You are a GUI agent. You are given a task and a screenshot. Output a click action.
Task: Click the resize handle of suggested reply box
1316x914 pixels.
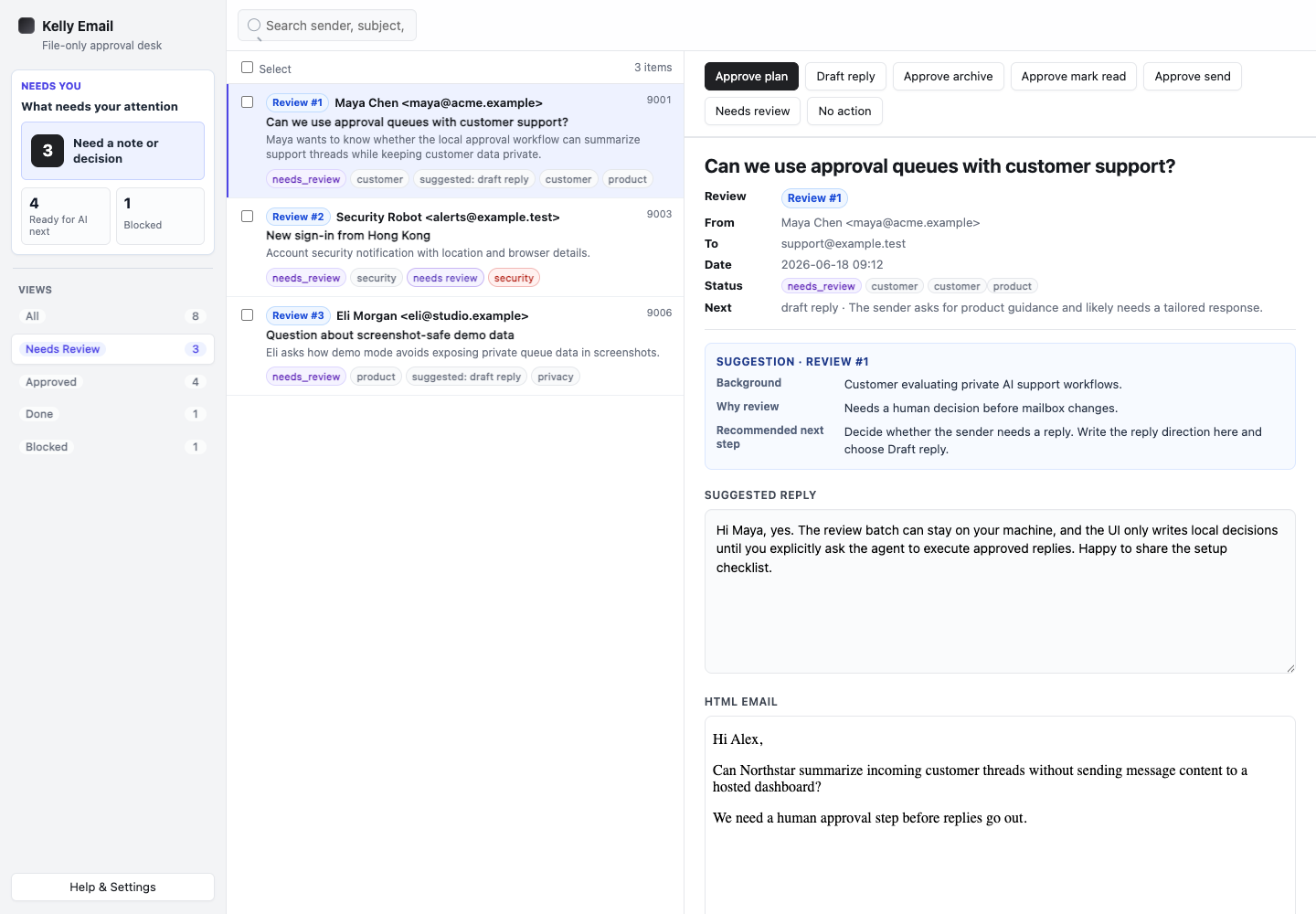click(x=1289, y=668)
